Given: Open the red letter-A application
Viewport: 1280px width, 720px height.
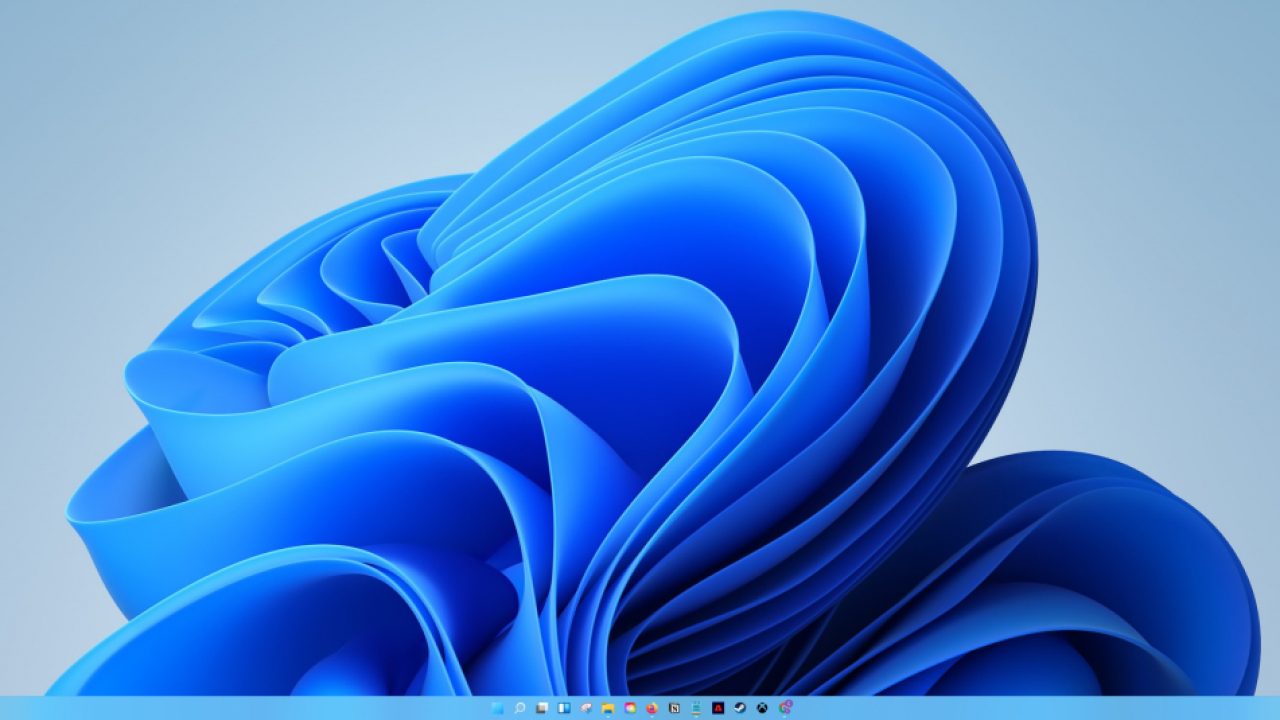Looking at the screenshot, I should pos(718,707).
